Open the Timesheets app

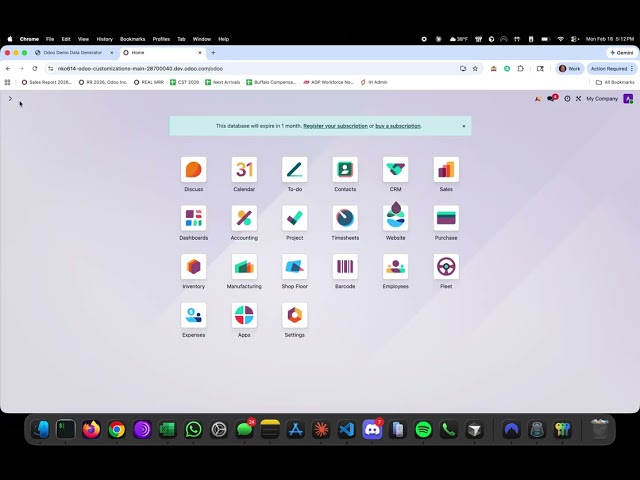(x=345, y=218)
